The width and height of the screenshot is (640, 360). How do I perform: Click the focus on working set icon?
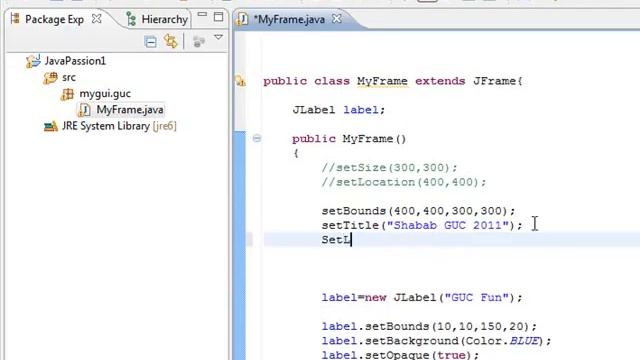click(199, 42)
